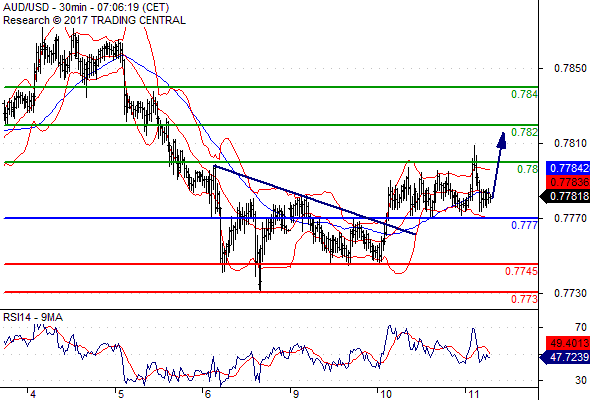Click the red 0.773 support label
The image size is (590, 400).
(x=524, y=300)
